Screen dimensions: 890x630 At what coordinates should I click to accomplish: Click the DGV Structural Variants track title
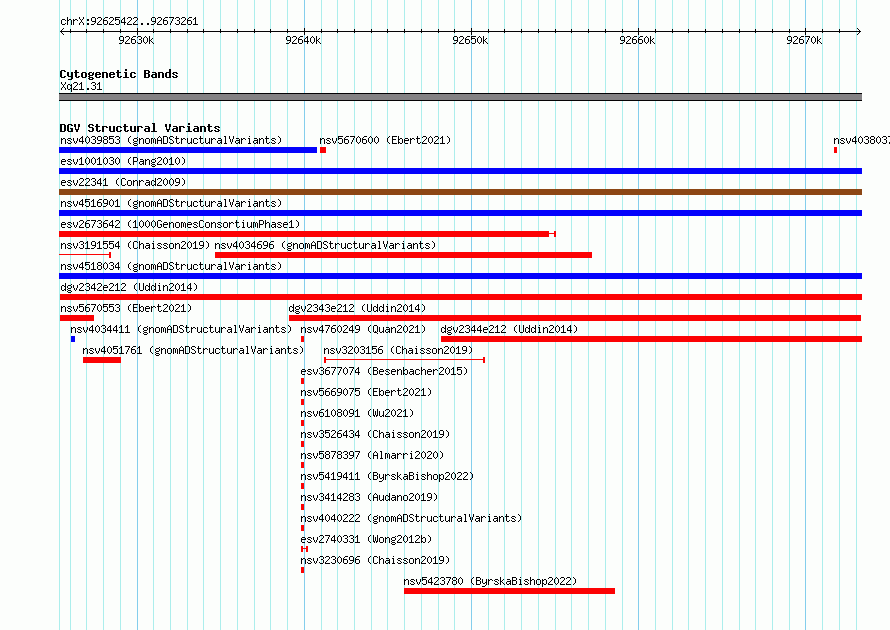140,128
